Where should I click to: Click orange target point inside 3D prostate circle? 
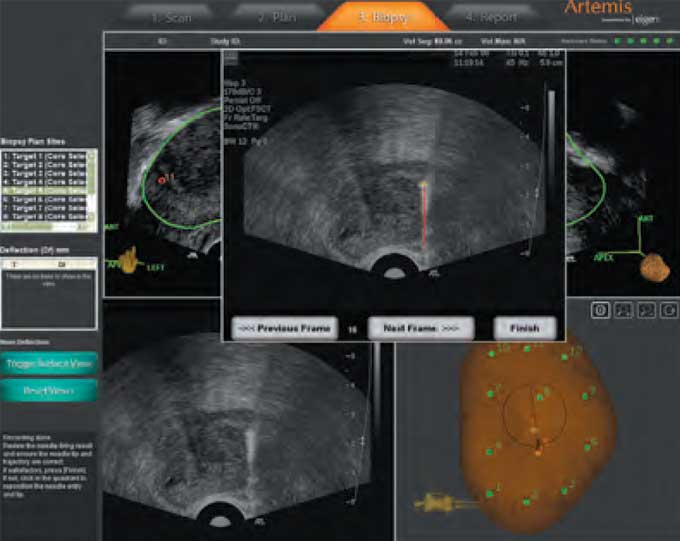[x=534, y=431]
